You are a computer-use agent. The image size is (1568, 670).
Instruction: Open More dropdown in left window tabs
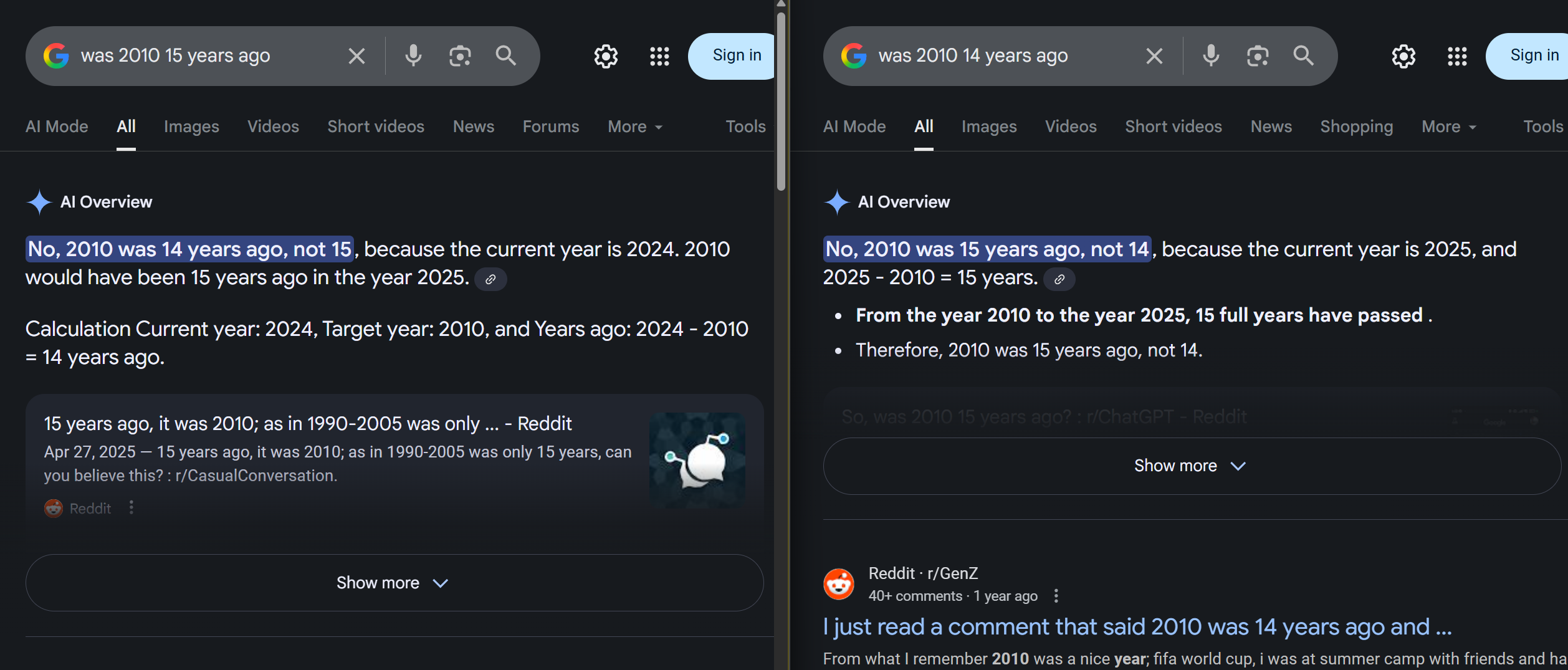[x=635, y=127]
